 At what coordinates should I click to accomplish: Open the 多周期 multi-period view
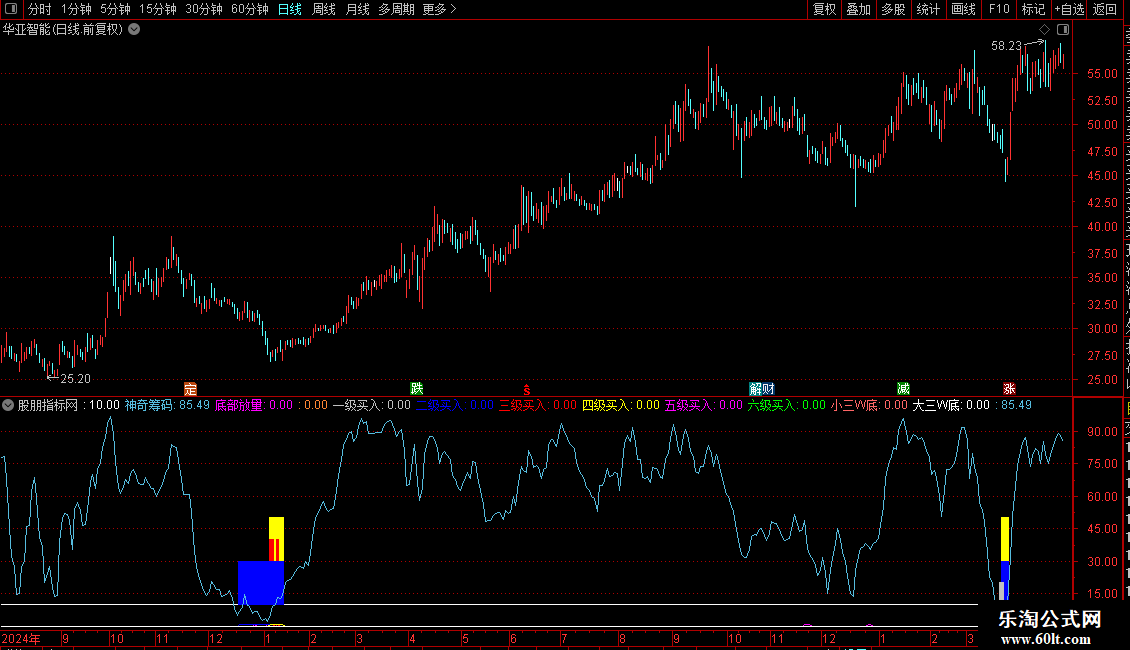point(396,9)
